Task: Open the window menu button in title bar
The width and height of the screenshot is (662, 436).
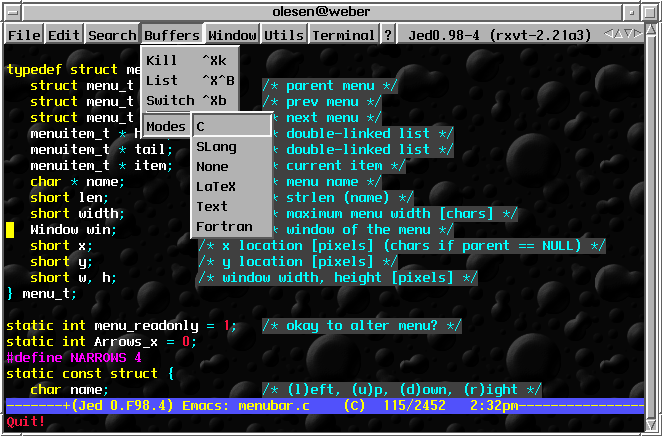Action: (14, 10)
